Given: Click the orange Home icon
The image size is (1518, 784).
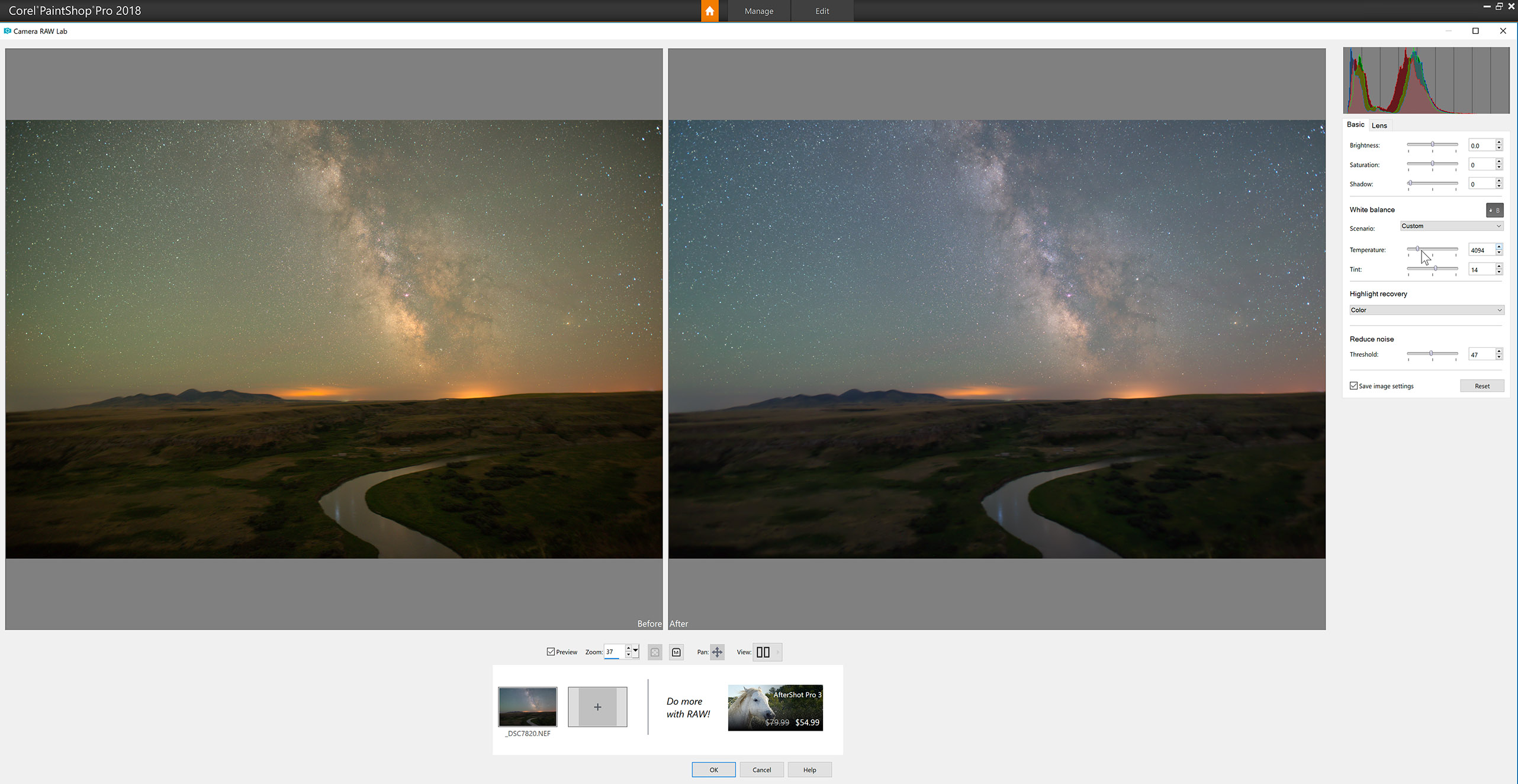Looking at the screenshot, I should (x=709, y=11).
